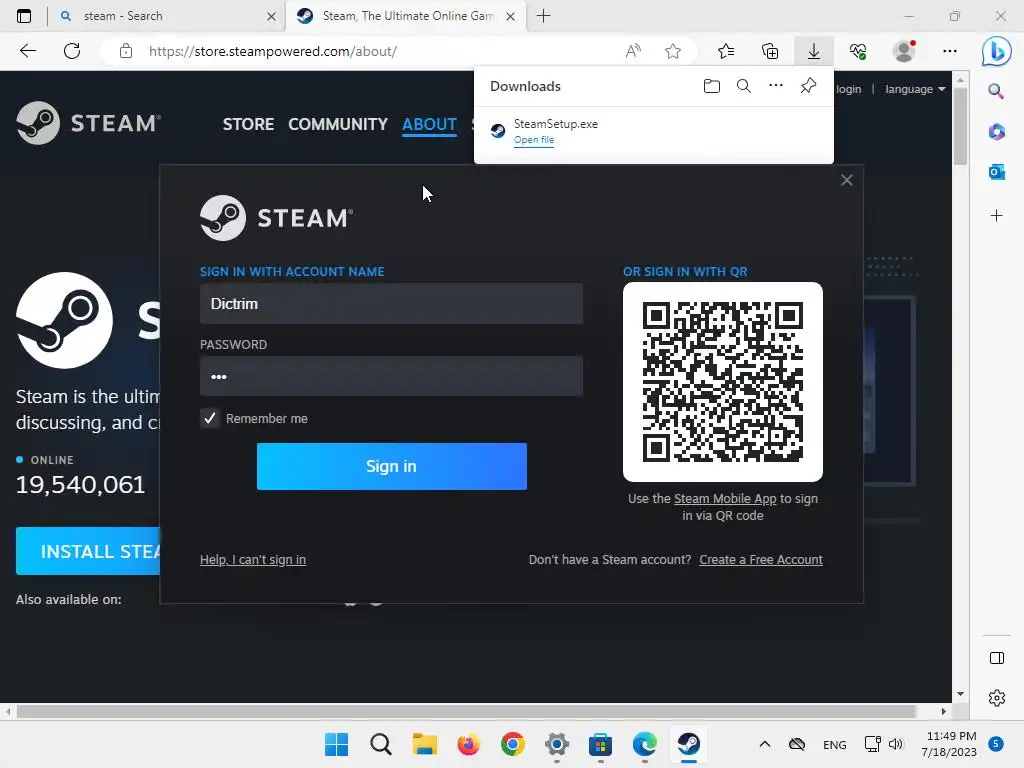Click Create a Free Account link
Image resolution: width=1024 pixels, height=768 pixels.
pos(761,560)
